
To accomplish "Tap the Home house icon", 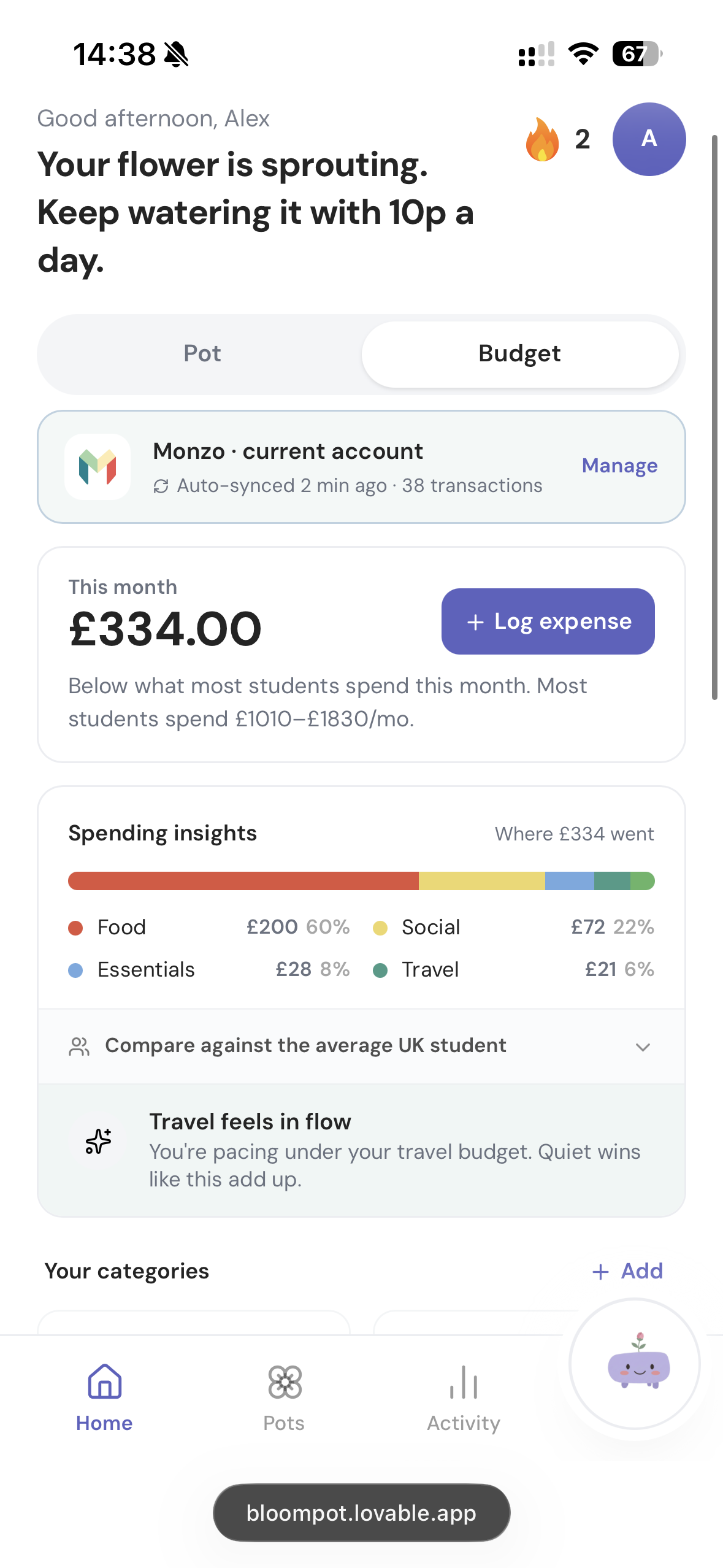I will pos(104,1382).
